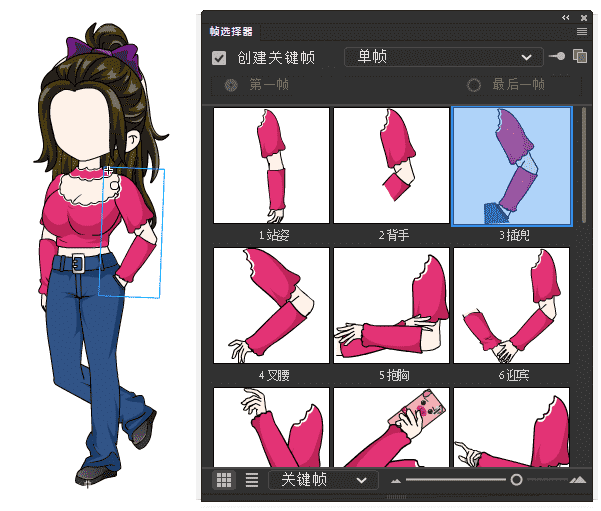Image resolution: width=601 pixels, height=511 pixels.
Task: Click the thumbnail size slider handle
Action: tap(516, 480)
